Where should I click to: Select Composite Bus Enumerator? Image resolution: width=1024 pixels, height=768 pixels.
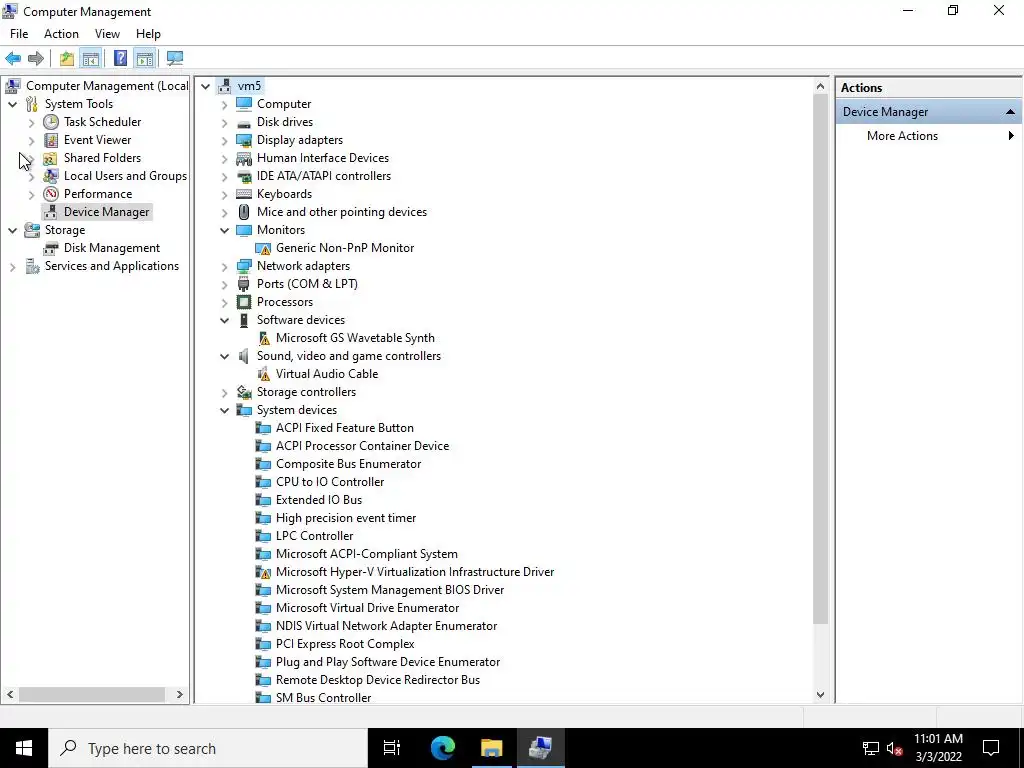click(x=348, y=464)
